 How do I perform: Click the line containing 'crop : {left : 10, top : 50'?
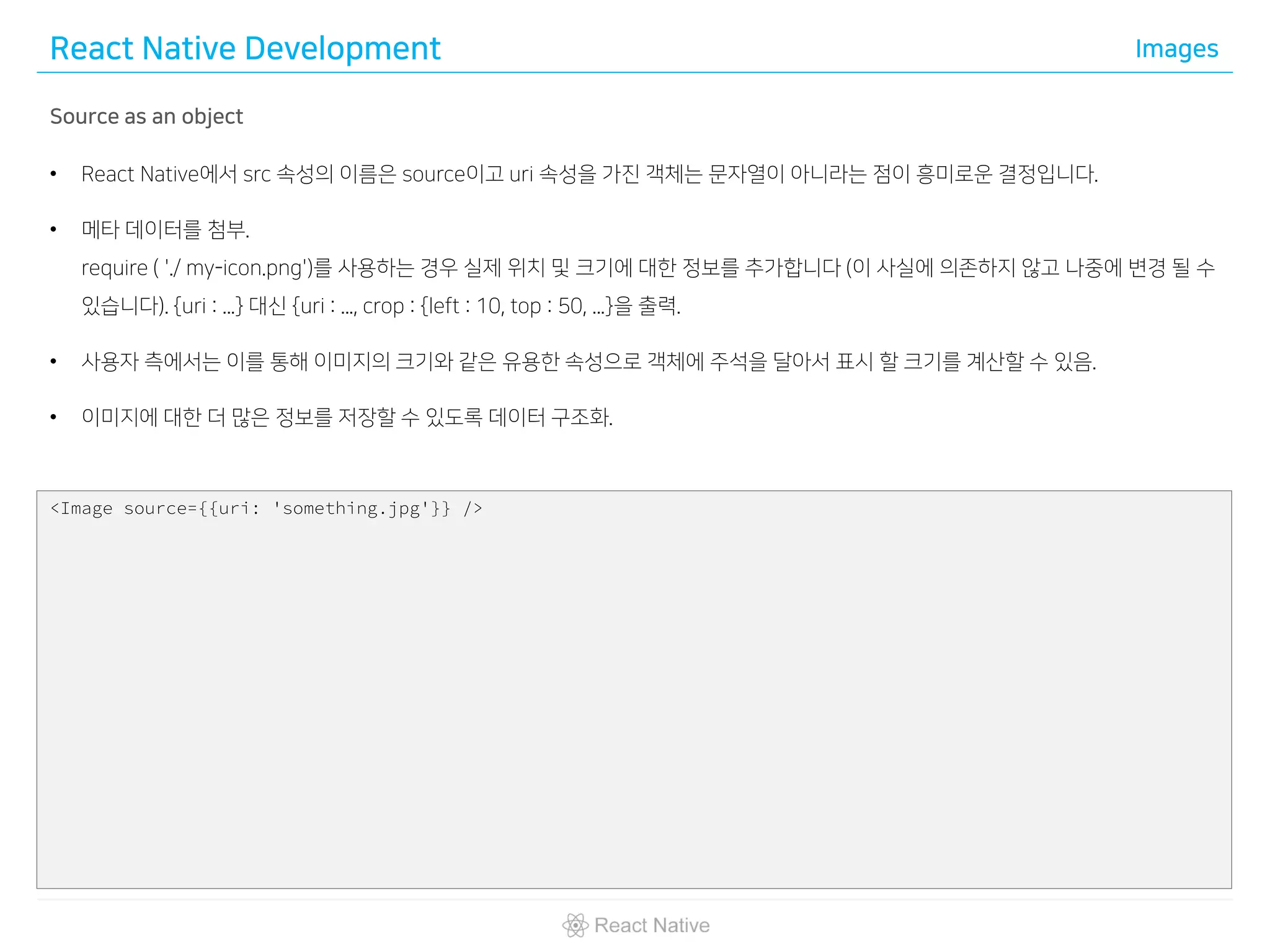pos(381,306)
